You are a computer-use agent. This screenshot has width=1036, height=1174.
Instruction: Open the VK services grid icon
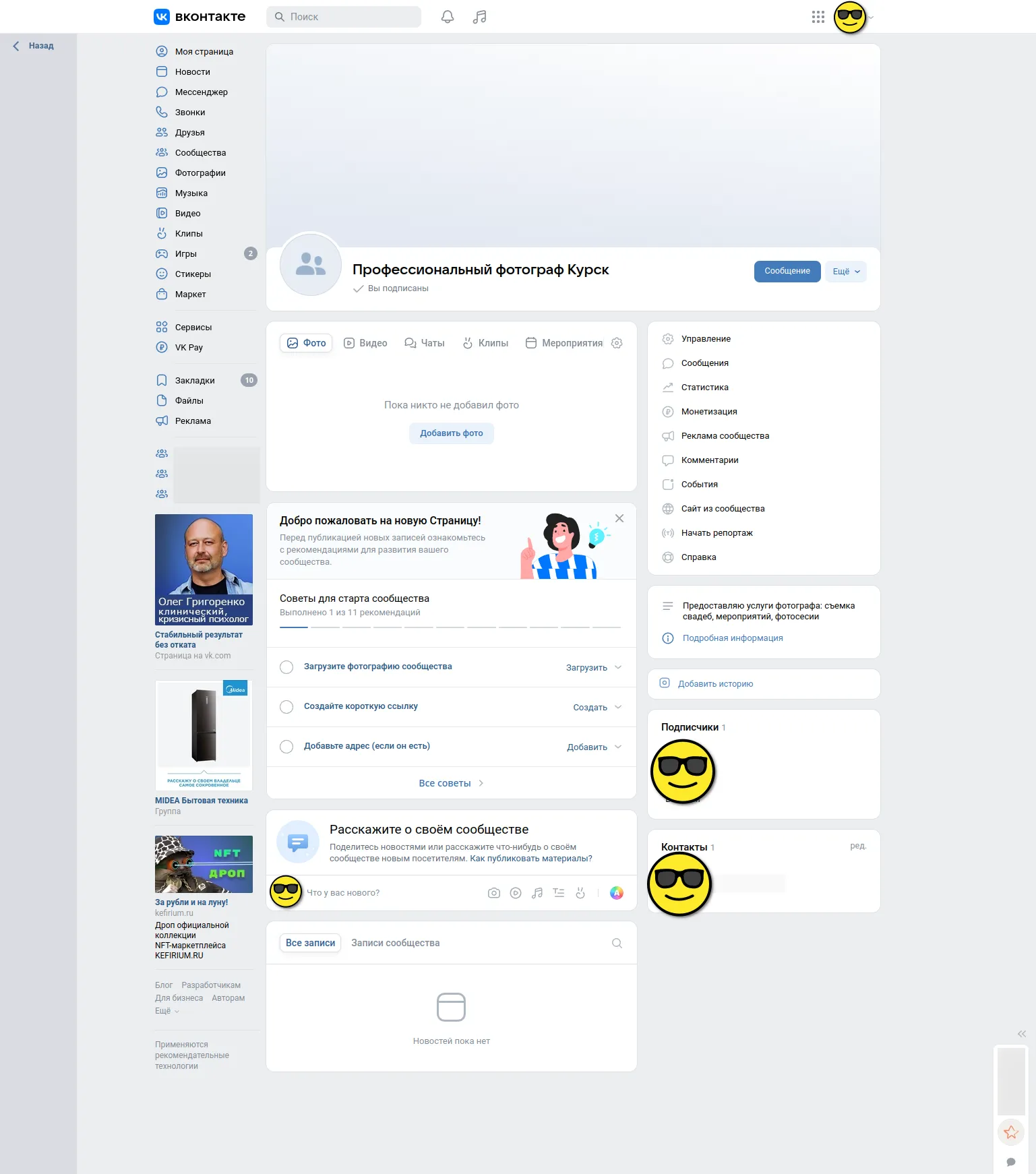(x=818, y=17)
